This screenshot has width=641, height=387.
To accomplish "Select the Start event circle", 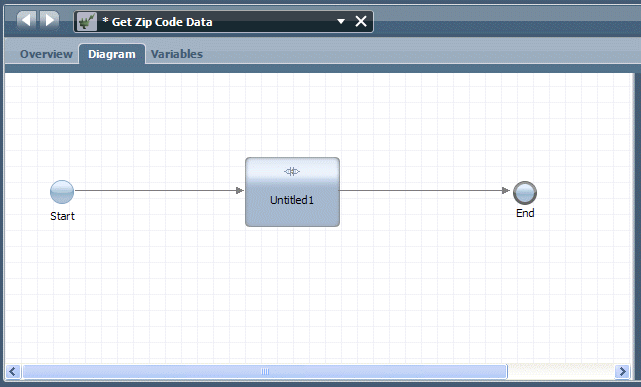I will (x=62, y=192).
